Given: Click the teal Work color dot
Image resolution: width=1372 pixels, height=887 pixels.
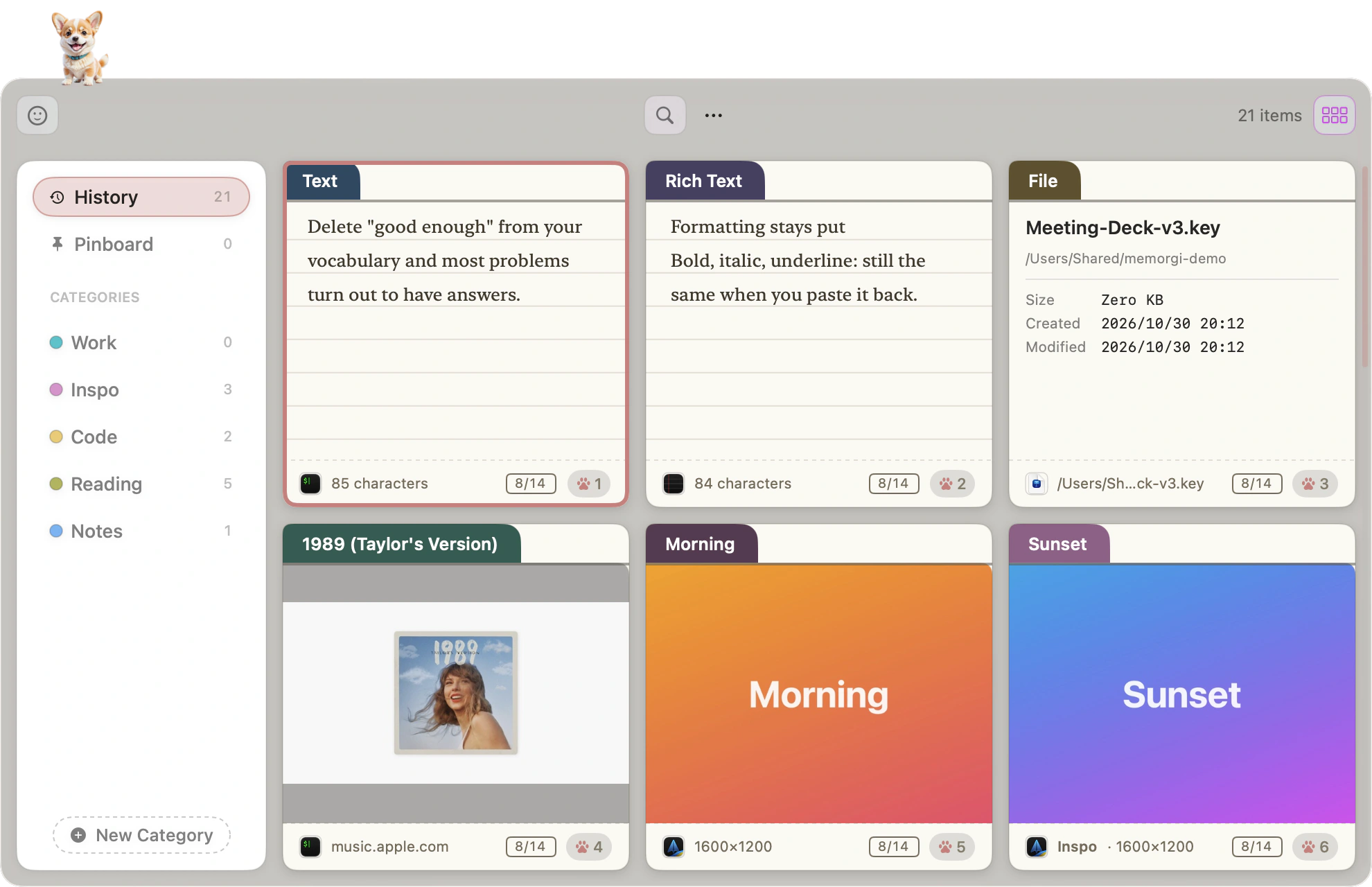Looking at the screenshot, I should (56, 342).
